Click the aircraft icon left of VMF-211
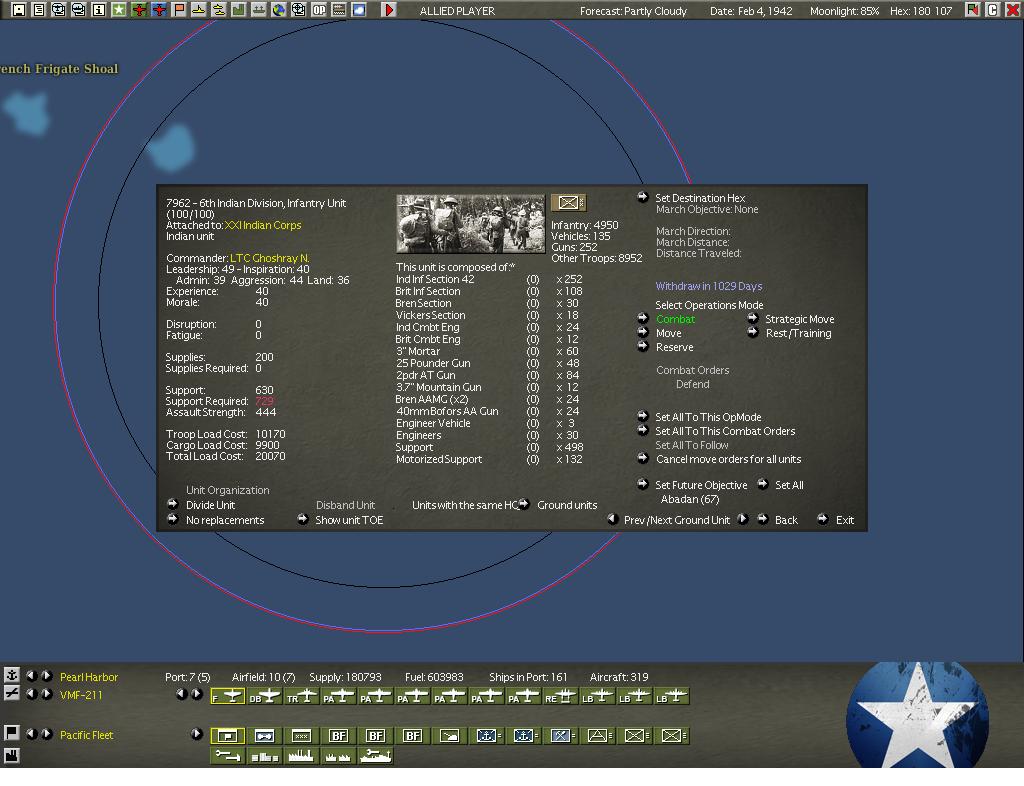The image size is (1024, 786). (x=12, y=693)
